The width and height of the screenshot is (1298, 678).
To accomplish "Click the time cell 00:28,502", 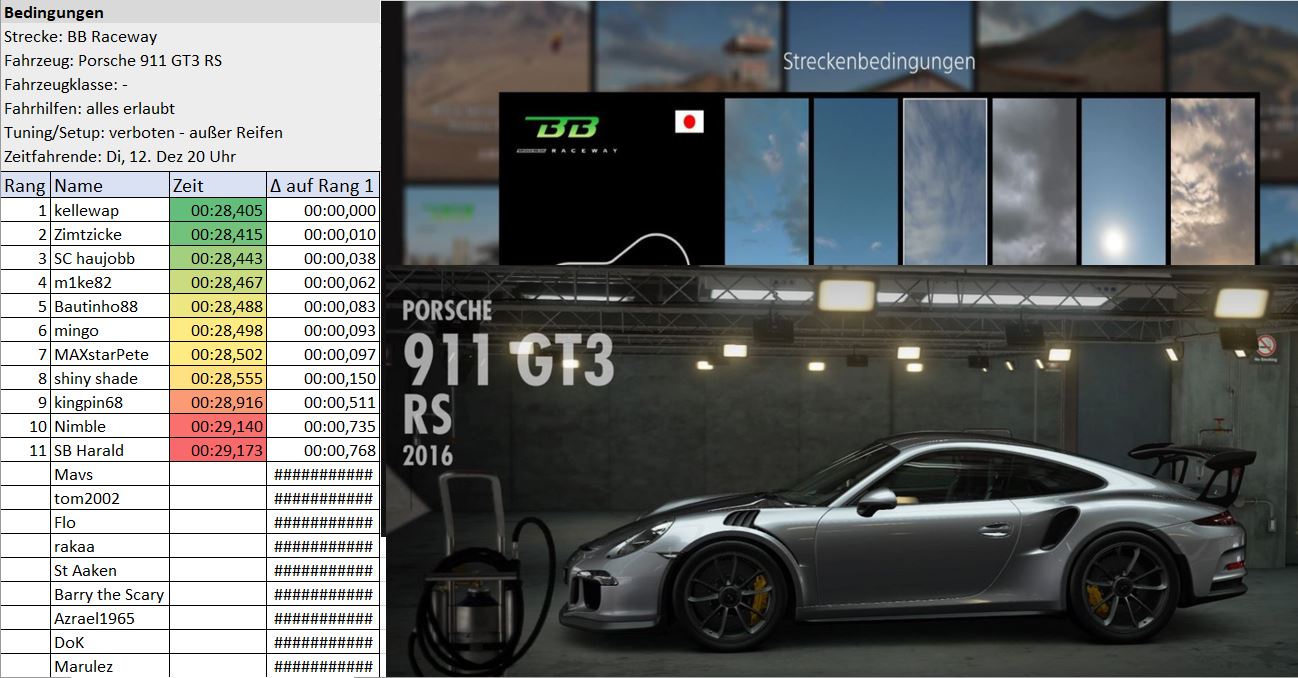I will (x=218, y=354).
